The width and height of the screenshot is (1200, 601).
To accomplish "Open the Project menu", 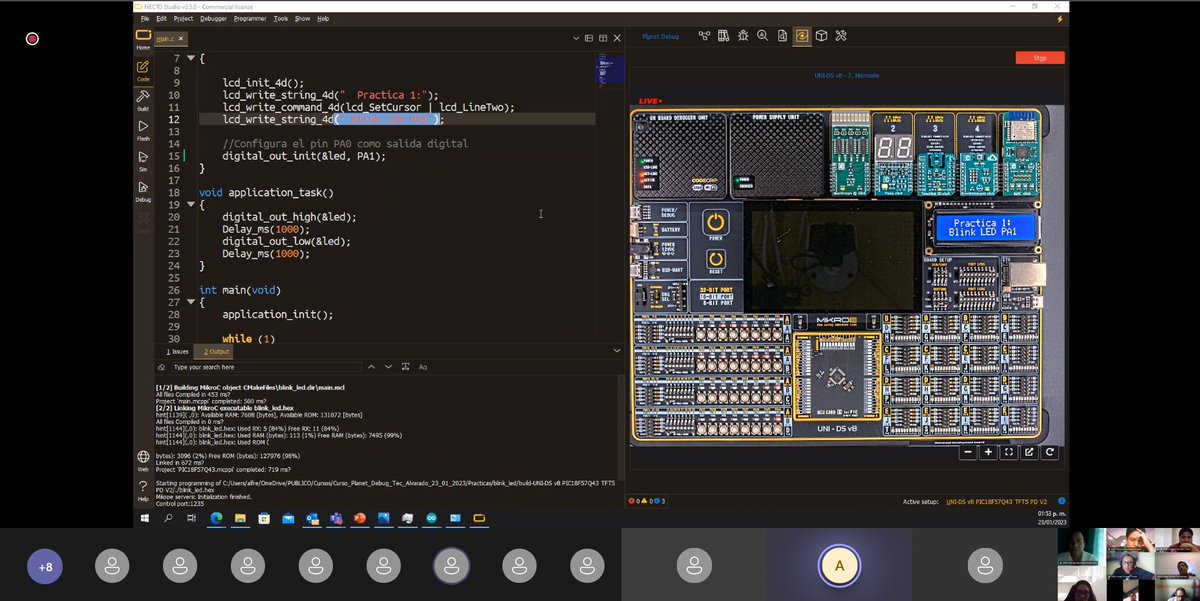I will (183, 18).
